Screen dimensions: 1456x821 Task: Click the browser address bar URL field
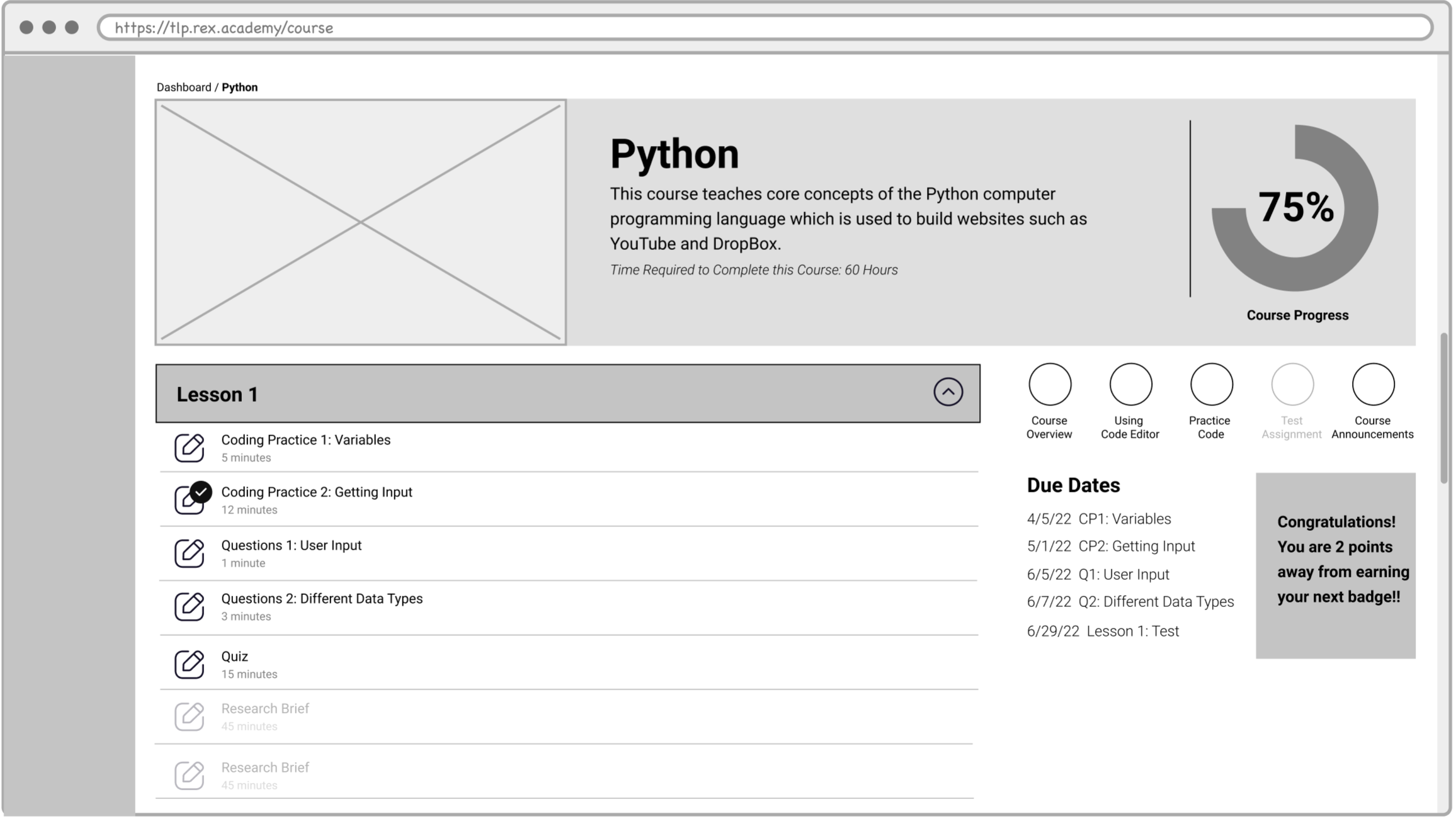(x=756, y=28)
